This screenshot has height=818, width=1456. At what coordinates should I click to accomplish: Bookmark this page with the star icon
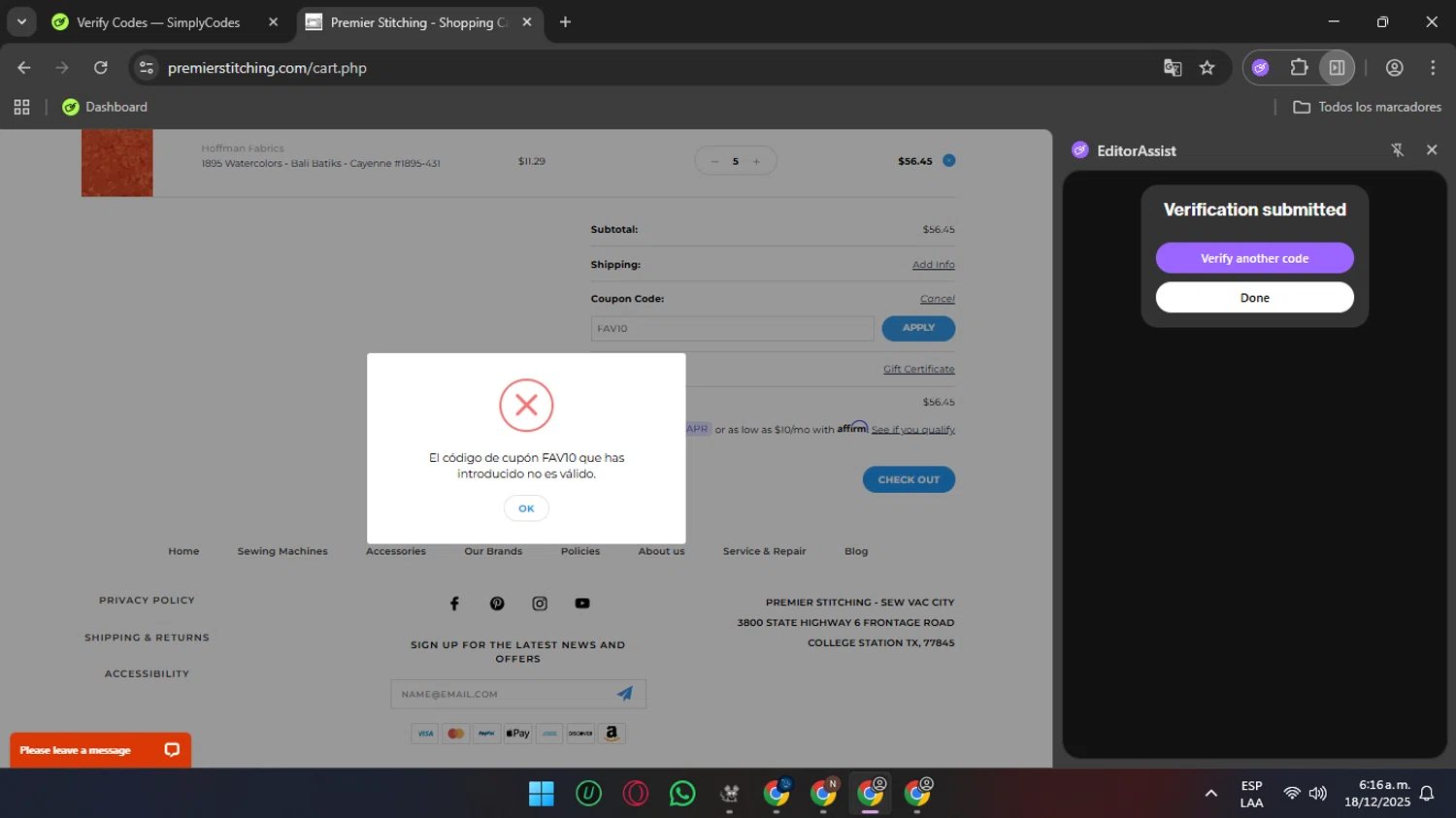click(x=1207, y=68)
